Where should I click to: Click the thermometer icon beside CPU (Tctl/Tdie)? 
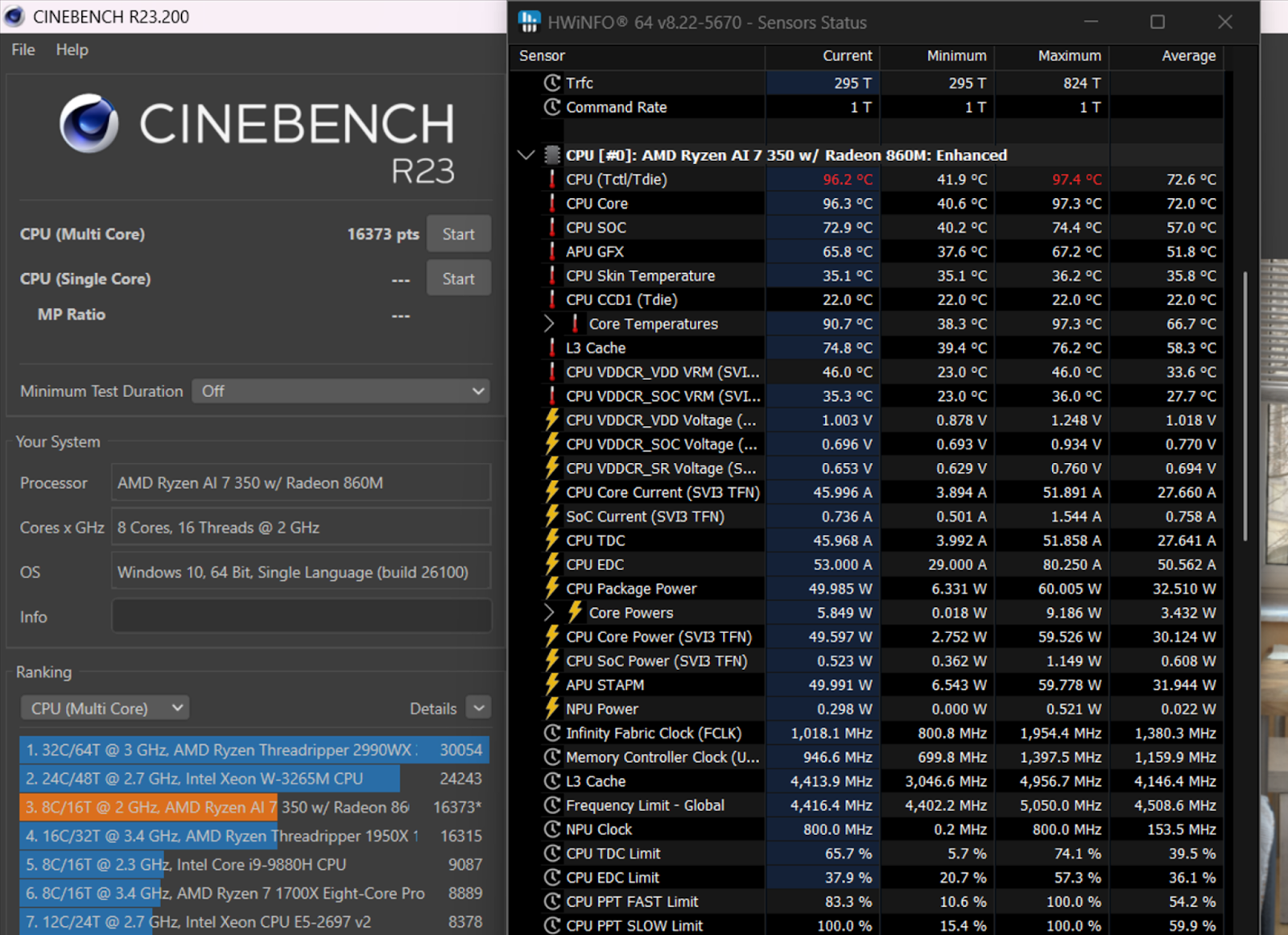click(552, 180)
